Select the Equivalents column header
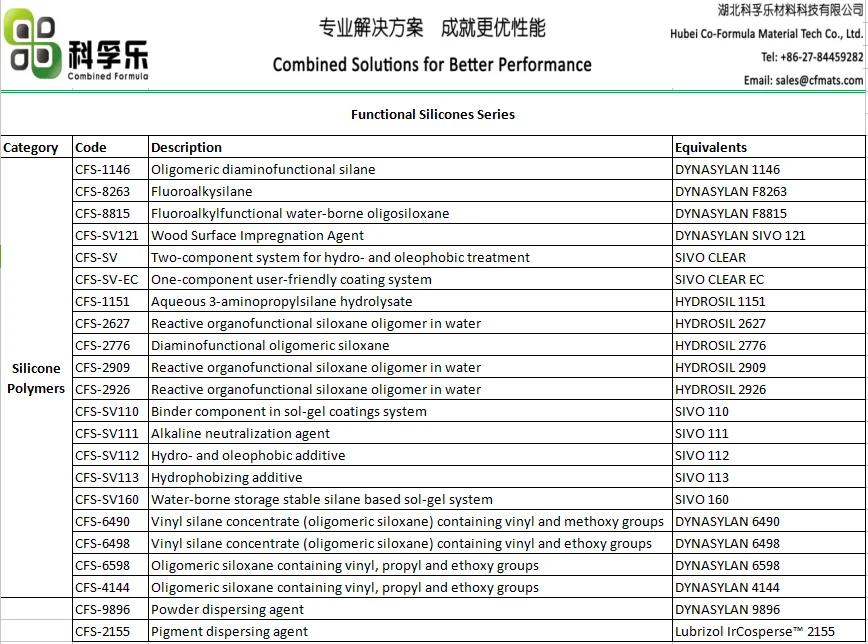The height and width of the screenshot is (644, 868). point(710,148)
